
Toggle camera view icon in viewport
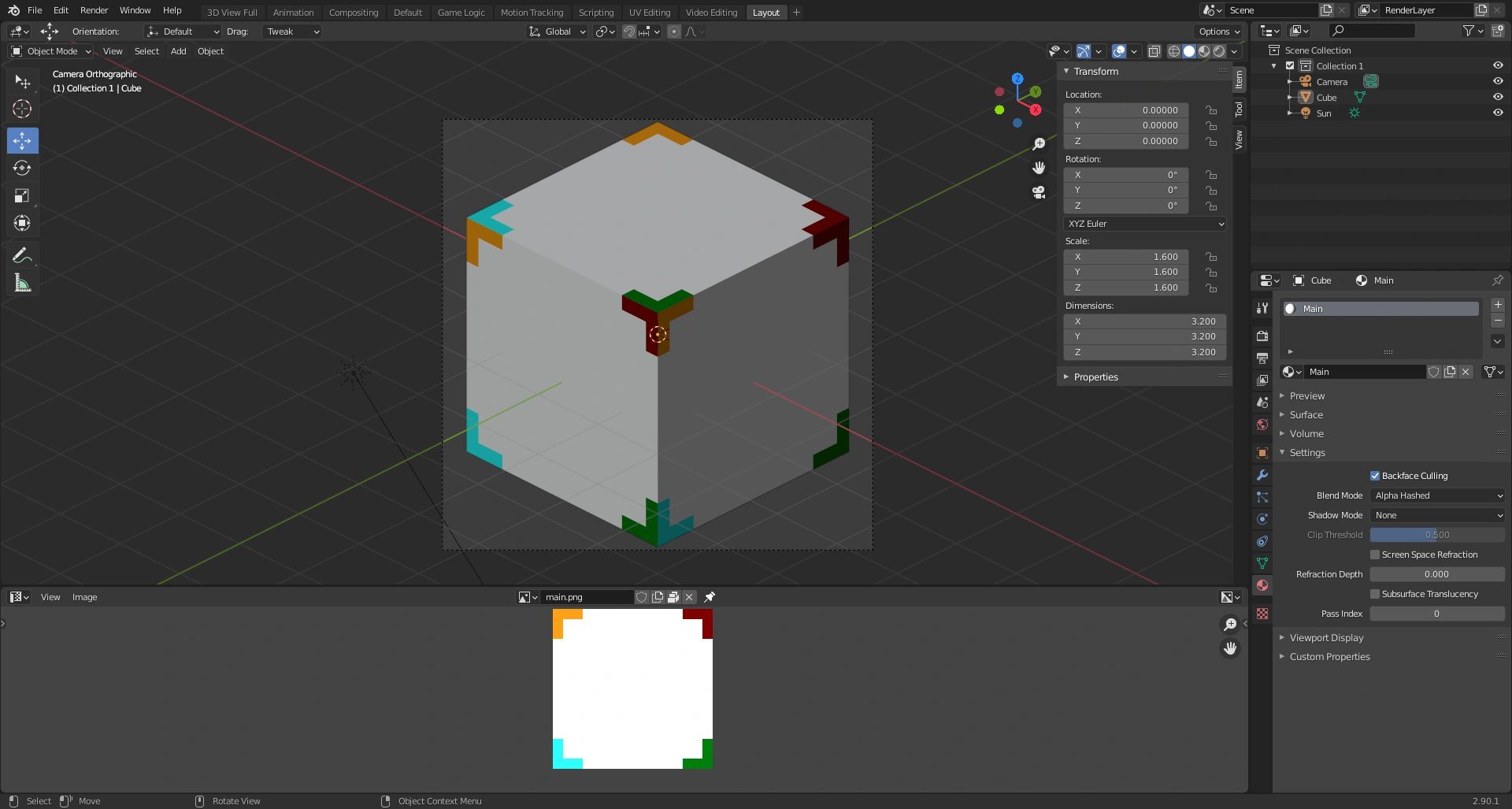[x=1039, y=192]
